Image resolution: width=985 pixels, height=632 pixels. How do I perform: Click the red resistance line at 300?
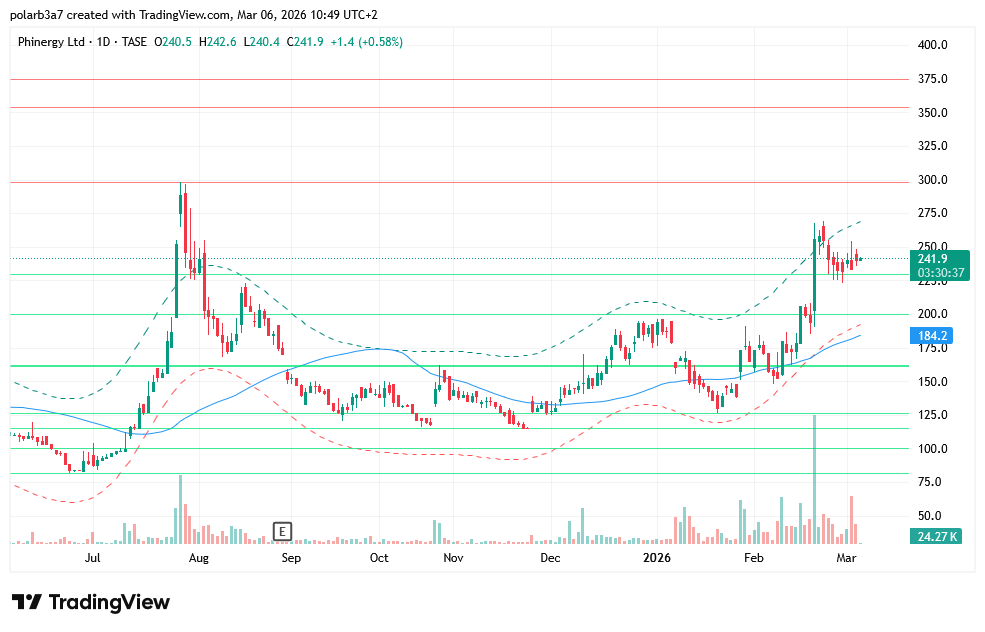pos(459,183)
